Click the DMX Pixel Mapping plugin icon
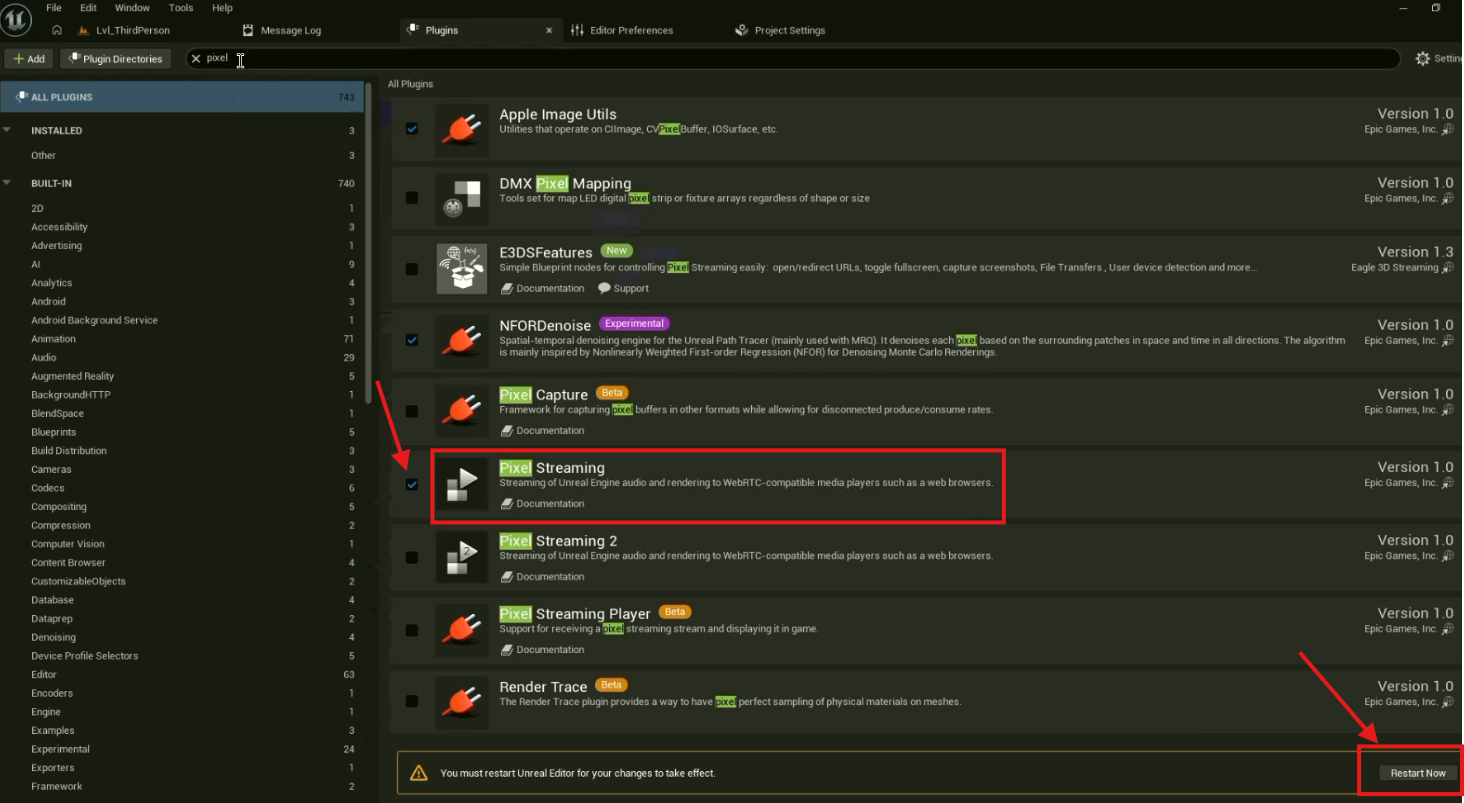The image size is (1464, 803). (462, 199)
